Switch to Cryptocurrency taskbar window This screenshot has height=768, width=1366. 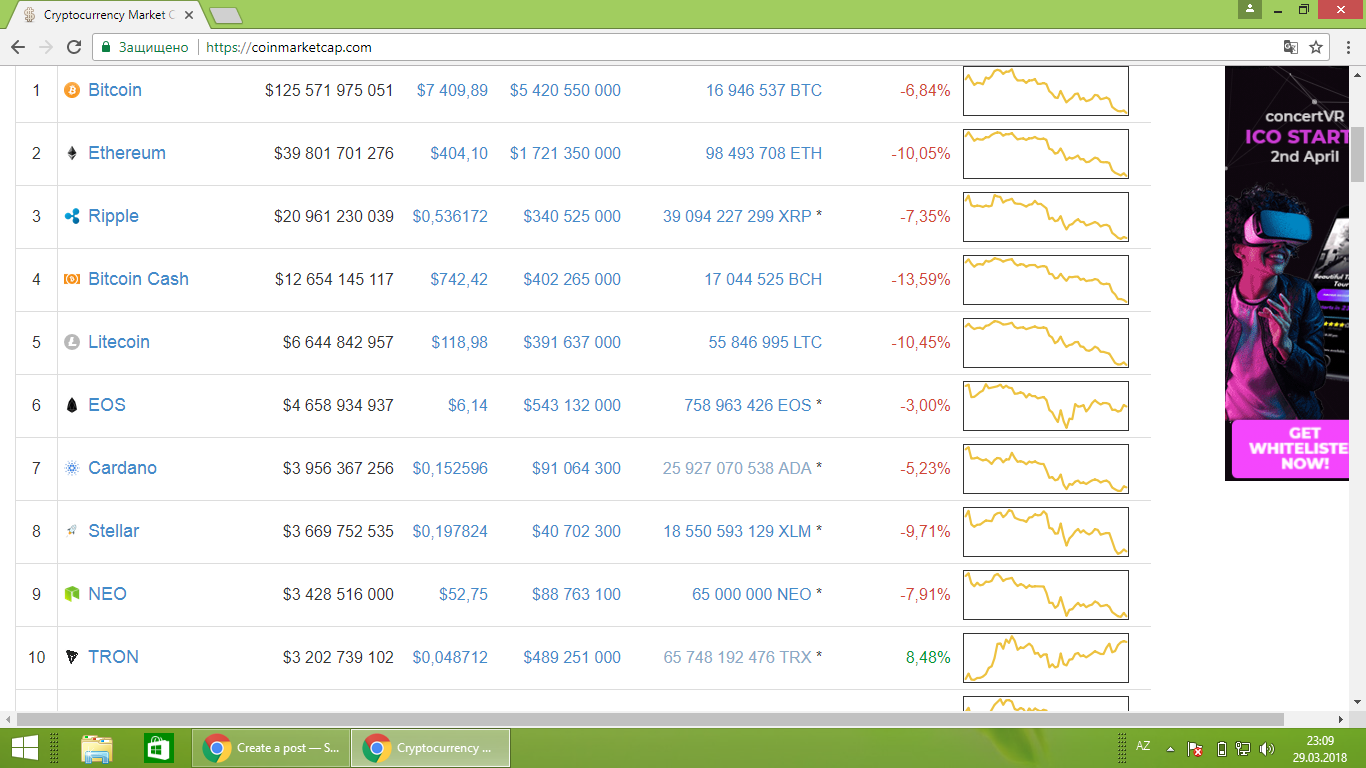click(431, 747)
